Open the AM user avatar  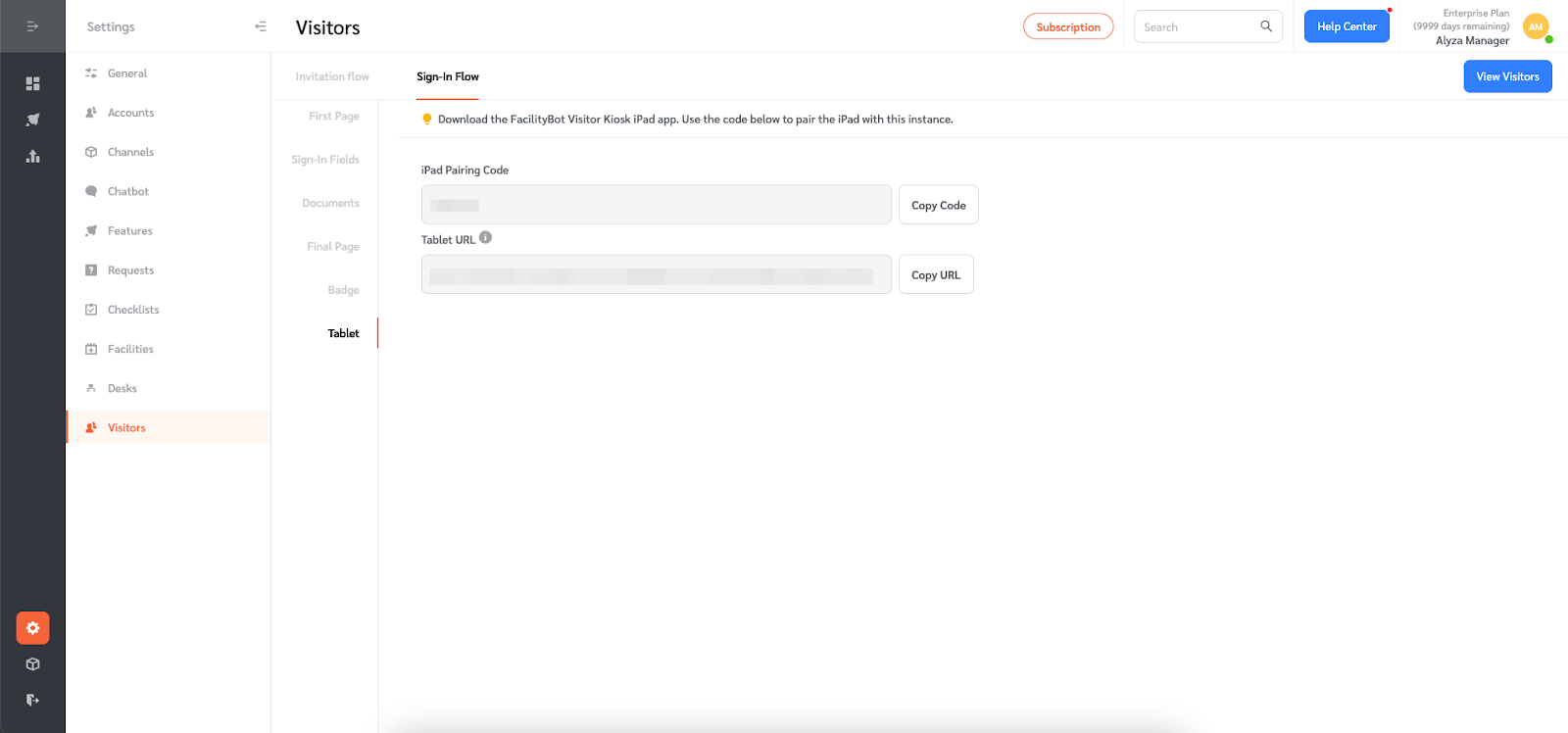1536,27
